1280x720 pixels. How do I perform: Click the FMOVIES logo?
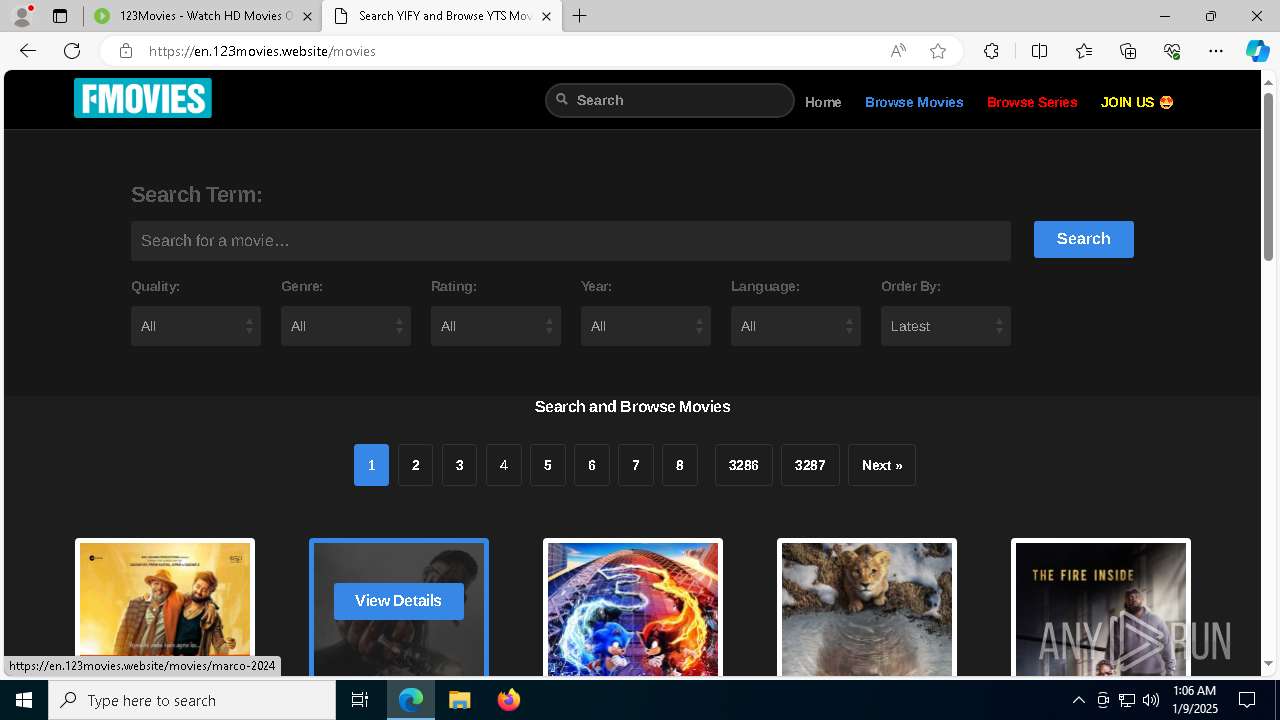[x=143, y=98]
